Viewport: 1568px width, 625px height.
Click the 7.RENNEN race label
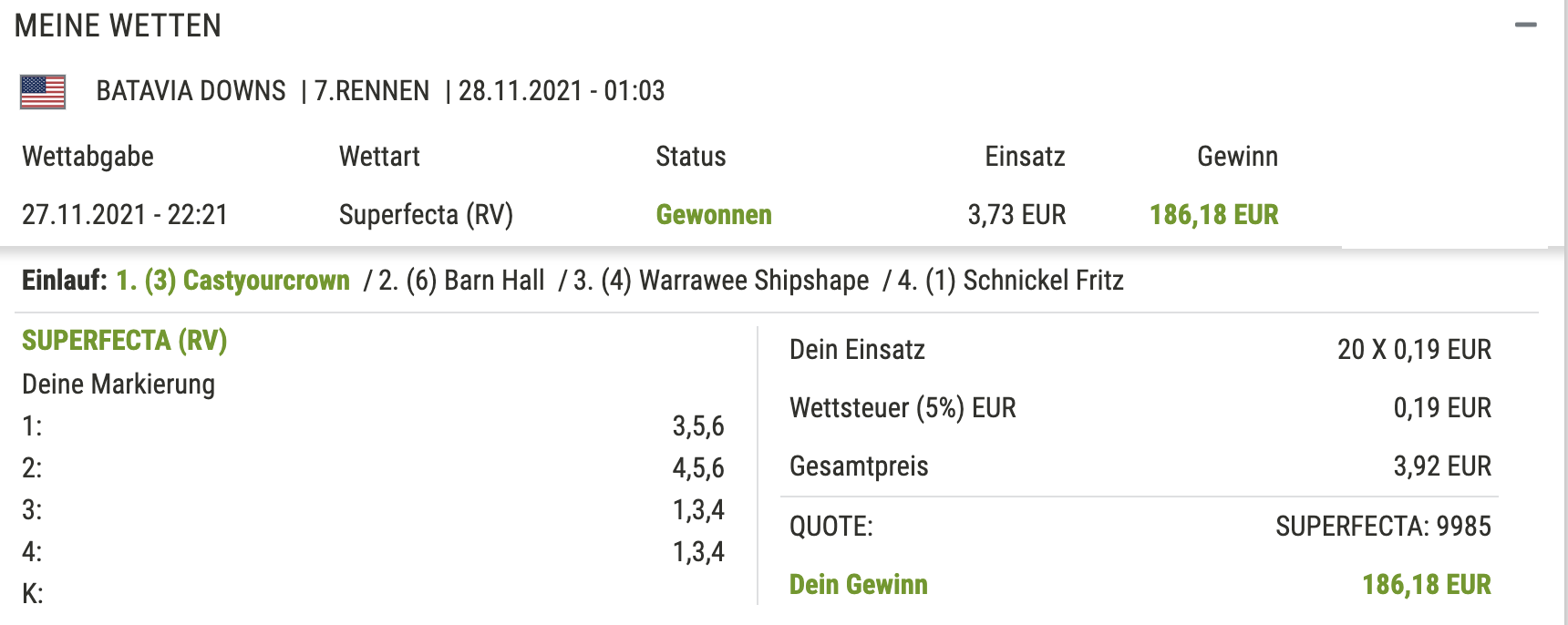[x=372, y=91]
